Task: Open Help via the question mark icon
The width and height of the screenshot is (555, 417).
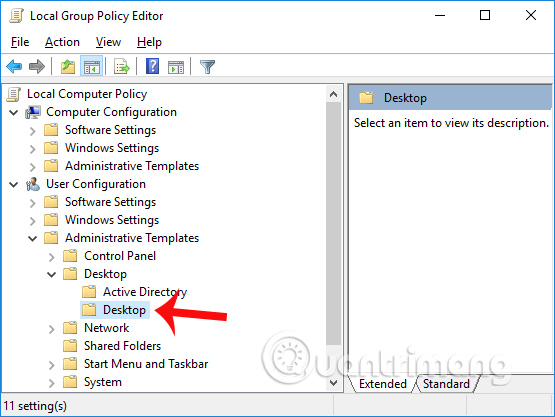Action: click(153, 66)
